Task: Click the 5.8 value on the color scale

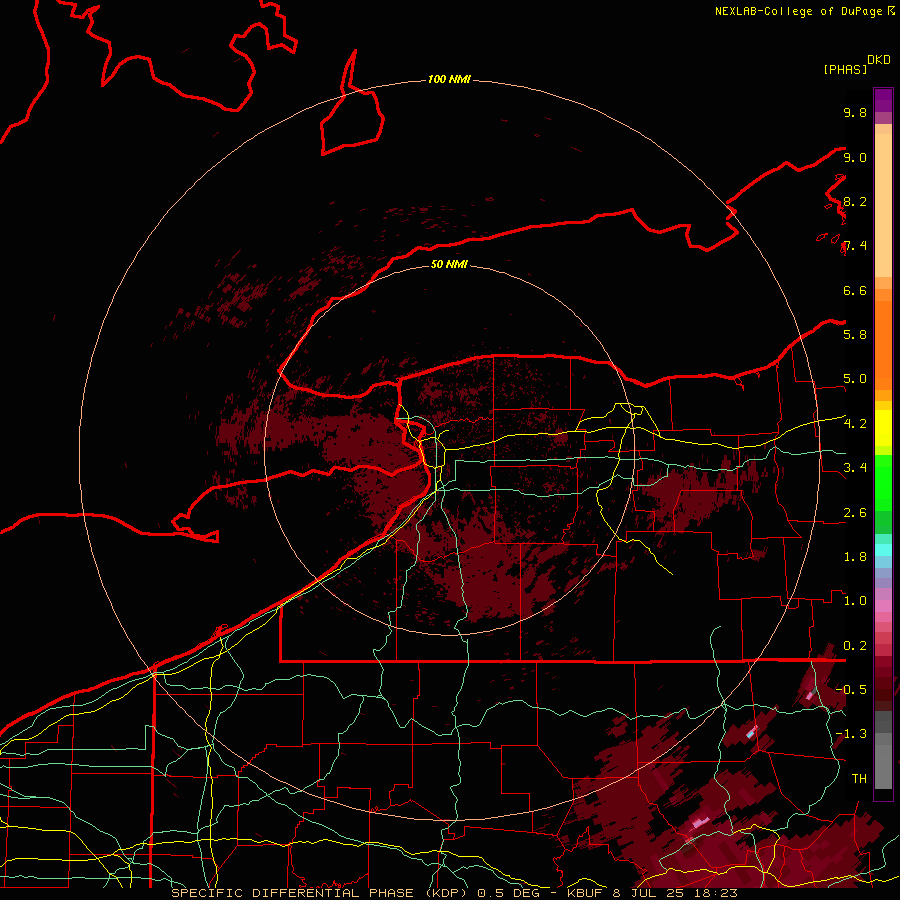Action: [855, 335]
